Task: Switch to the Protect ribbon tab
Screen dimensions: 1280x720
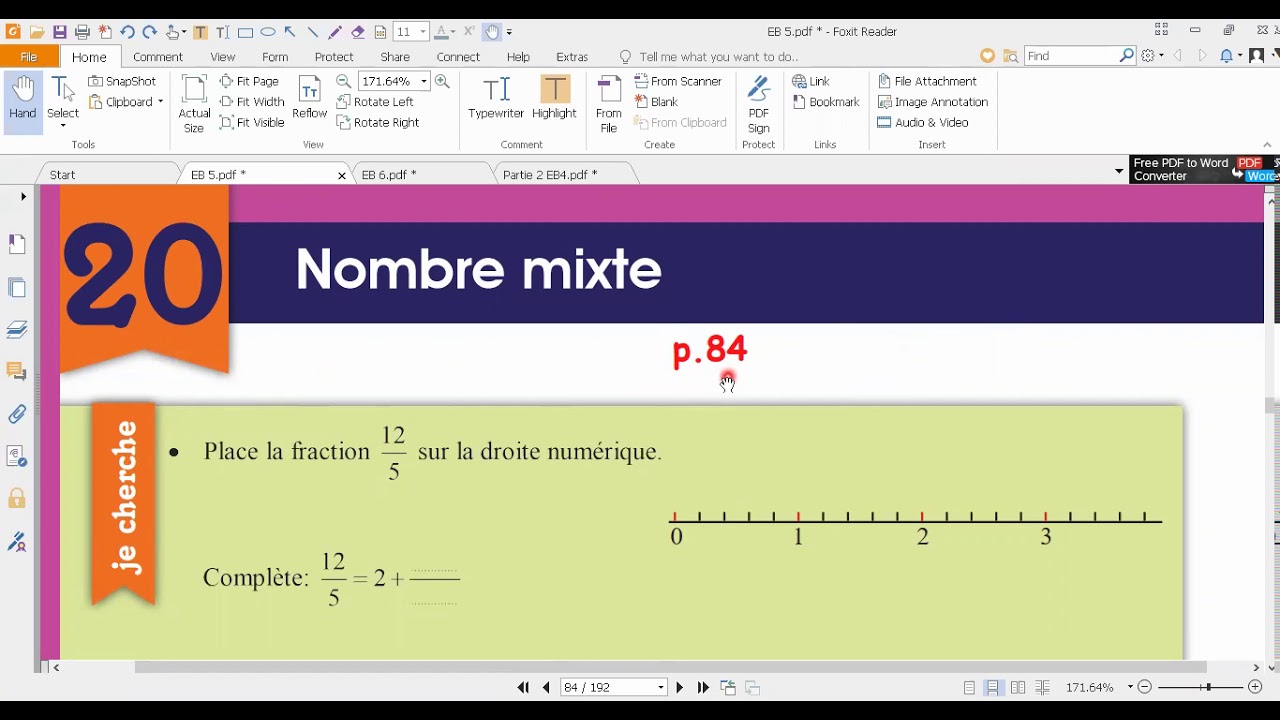Action: 334,57
